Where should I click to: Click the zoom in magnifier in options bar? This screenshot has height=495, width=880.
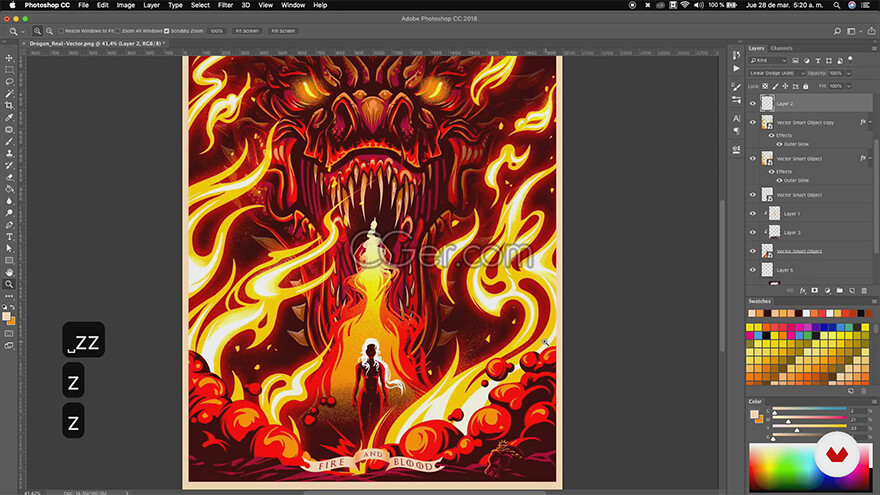(37, 31)
